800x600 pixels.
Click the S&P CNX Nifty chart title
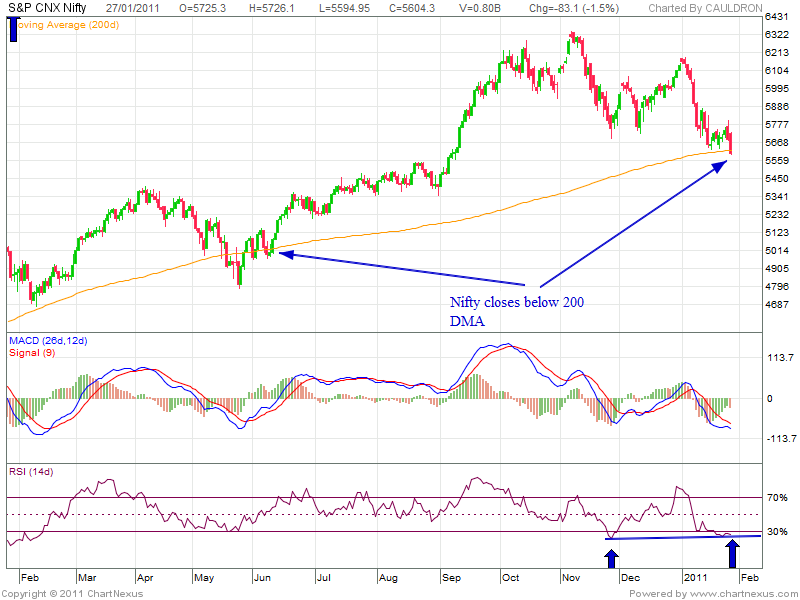click(45, 8)
